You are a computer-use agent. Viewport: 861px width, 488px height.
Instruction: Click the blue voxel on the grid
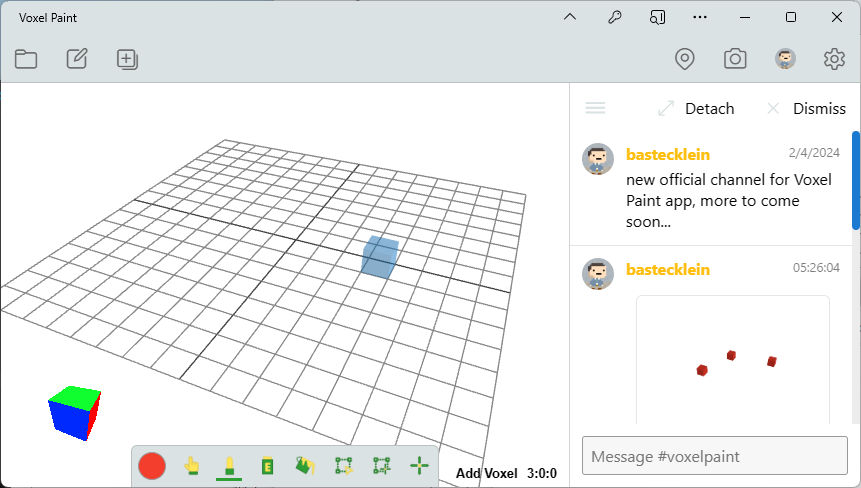pos(379,257)
